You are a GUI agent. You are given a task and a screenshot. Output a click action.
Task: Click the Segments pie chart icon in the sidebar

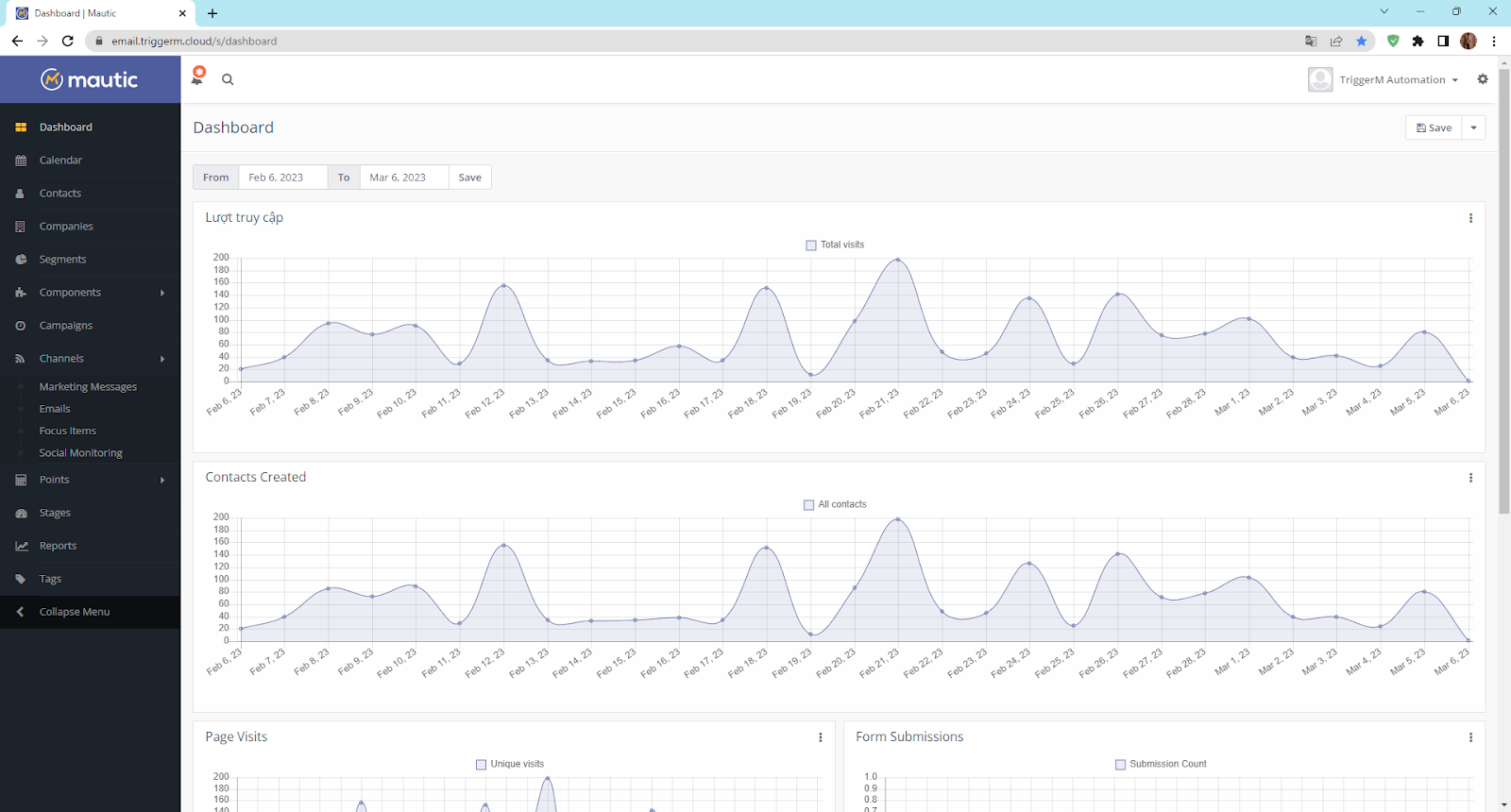coord(21,260)
